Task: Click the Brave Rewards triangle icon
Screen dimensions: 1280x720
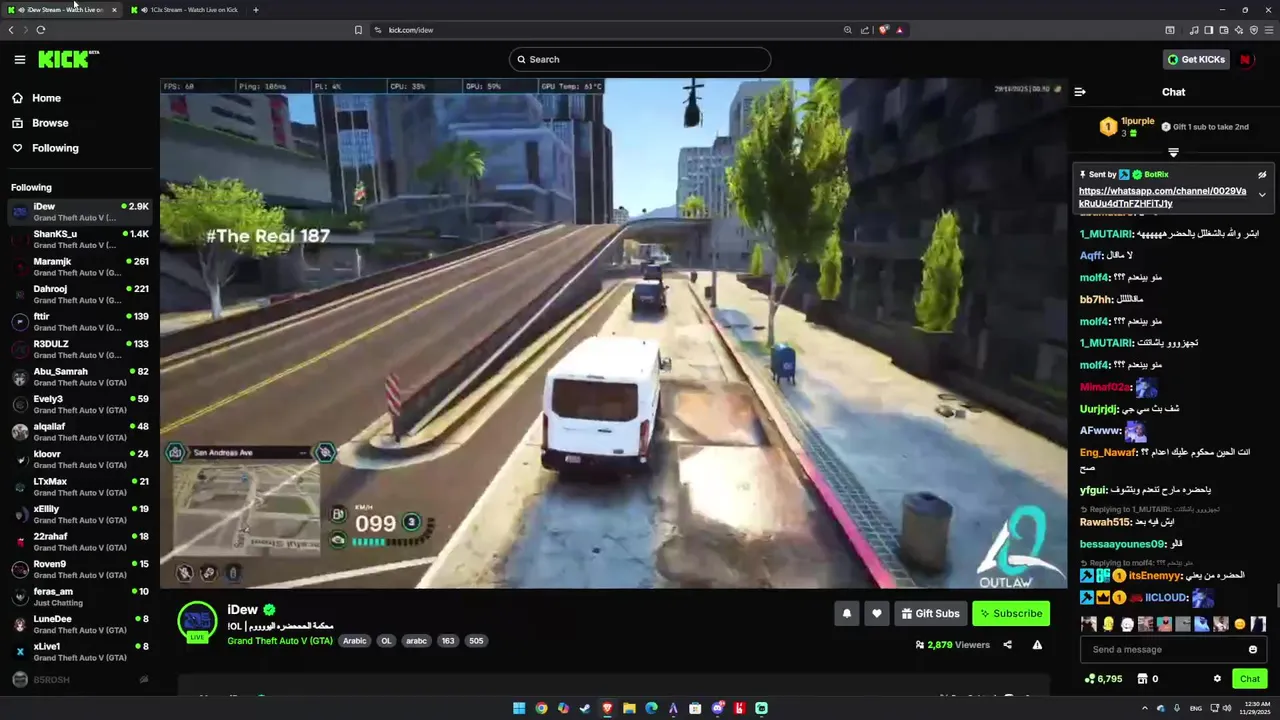Action: click(900, 30)
